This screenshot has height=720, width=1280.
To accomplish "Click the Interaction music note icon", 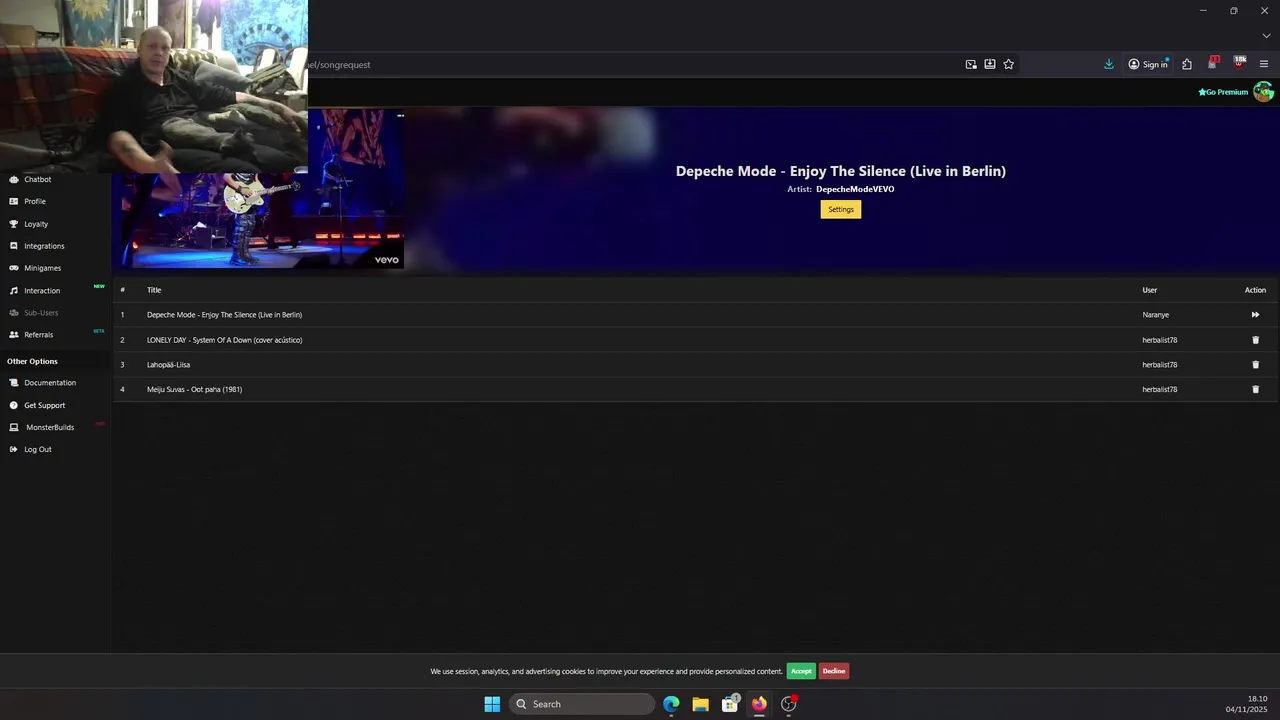I will tap(14, 291).
